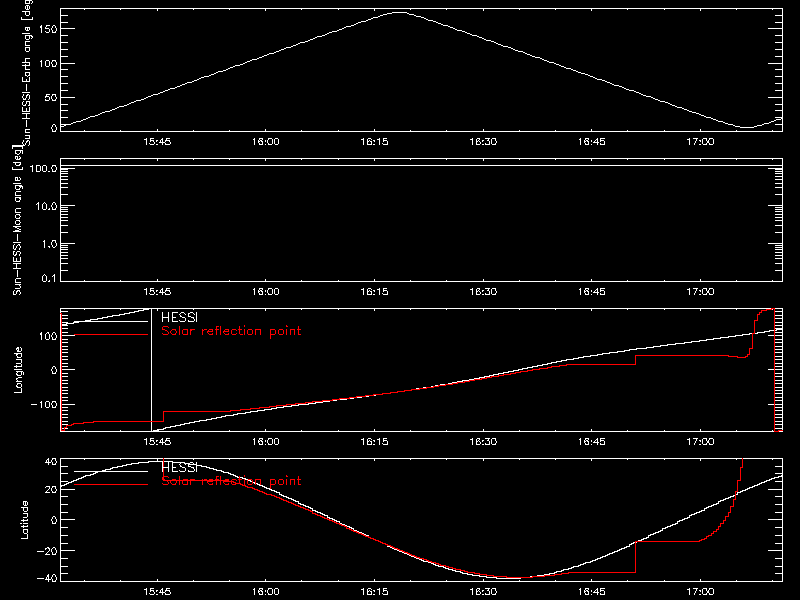
Task: Select 16:00 time label under Earth angle plot
Action: coord(265,142)
